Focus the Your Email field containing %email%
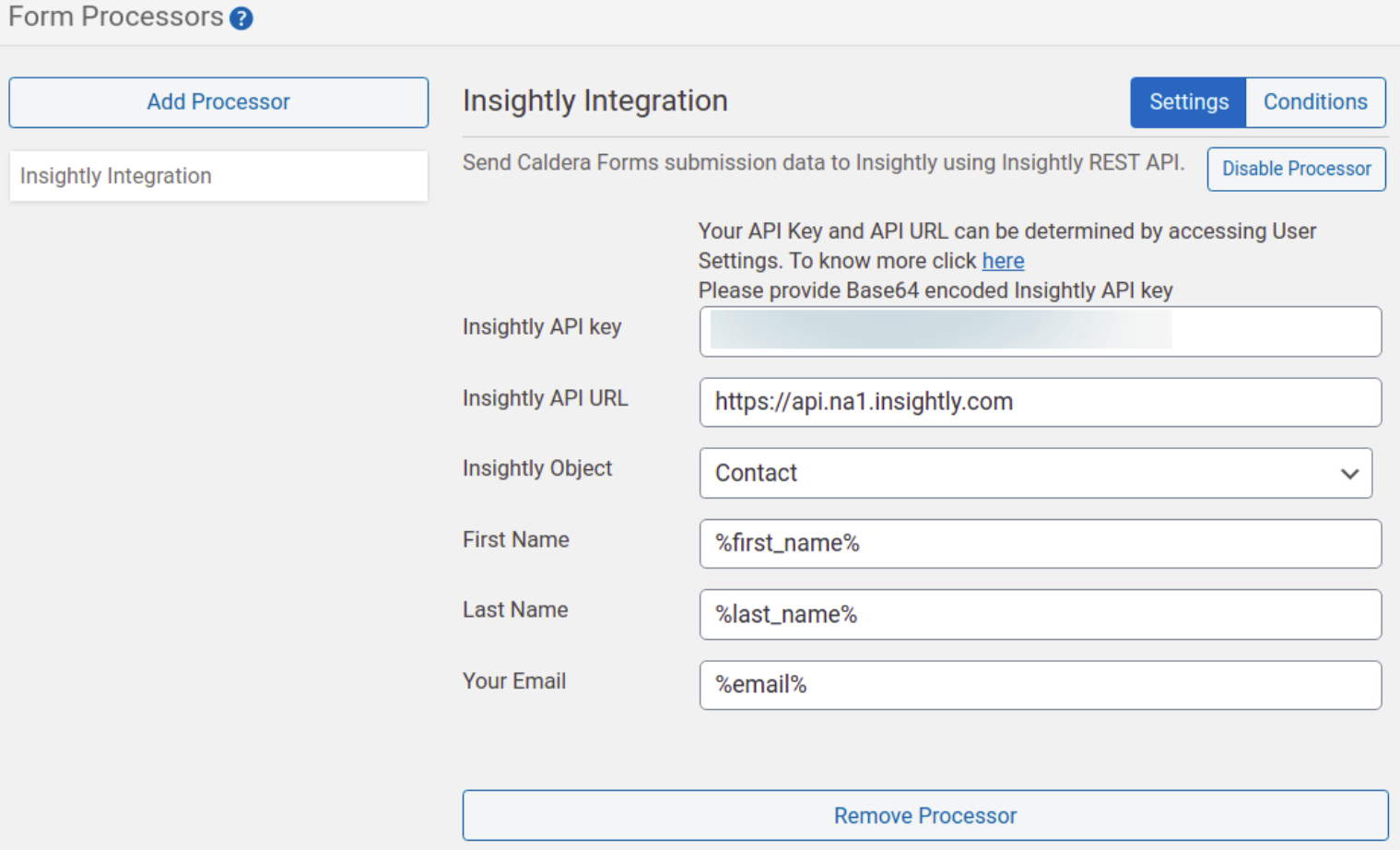Viewport: 1400px width, 850px height. pos(1041,685)
